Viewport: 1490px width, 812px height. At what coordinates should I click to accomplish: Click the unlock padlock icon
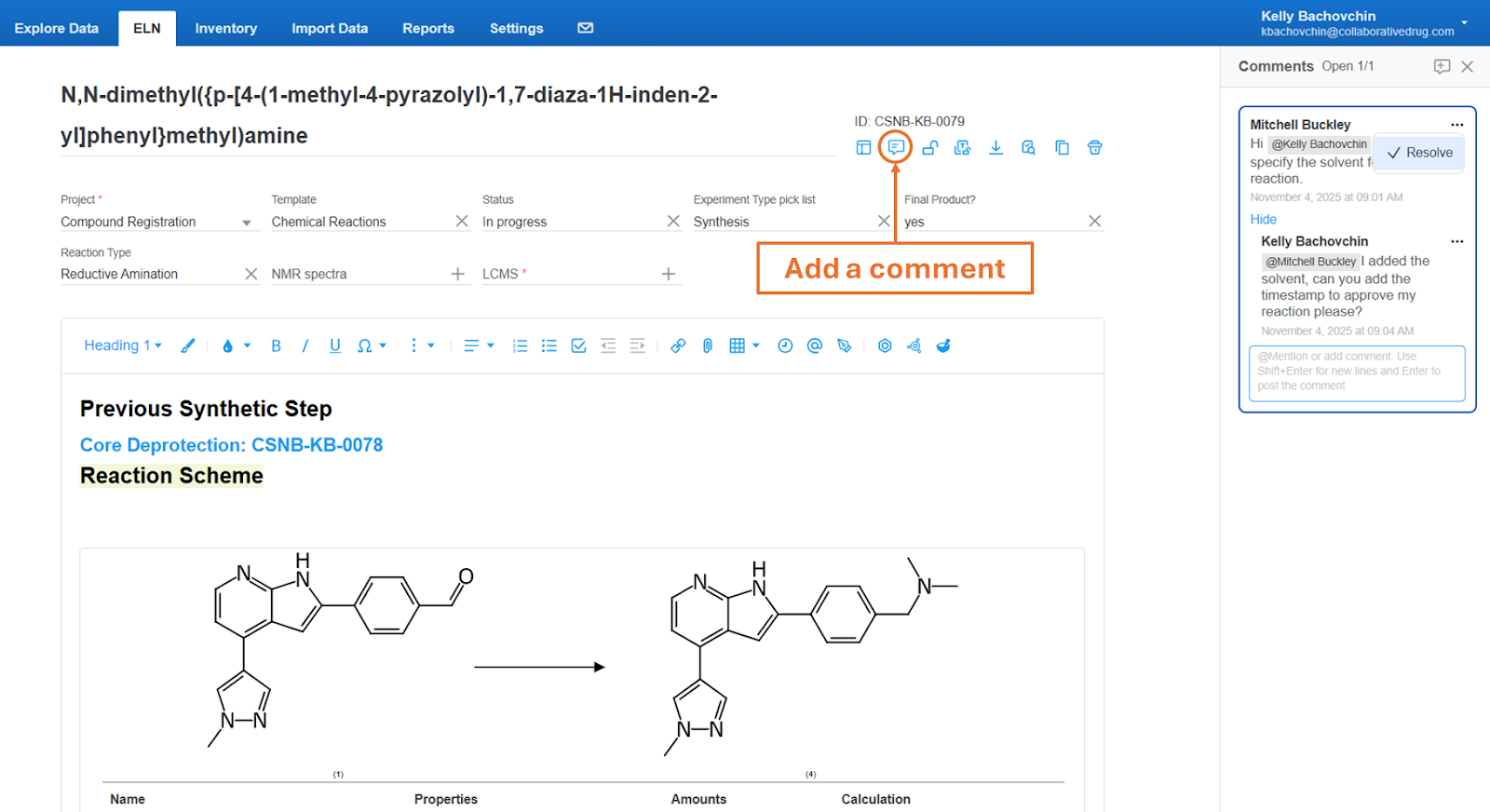(x=929, y=147)
